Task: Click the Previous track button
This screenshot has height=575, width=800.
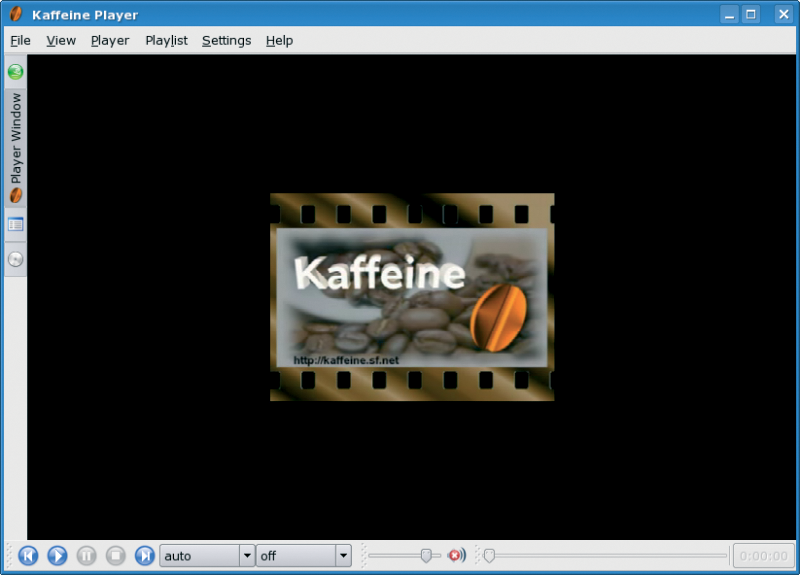Action: coord(28,556)
